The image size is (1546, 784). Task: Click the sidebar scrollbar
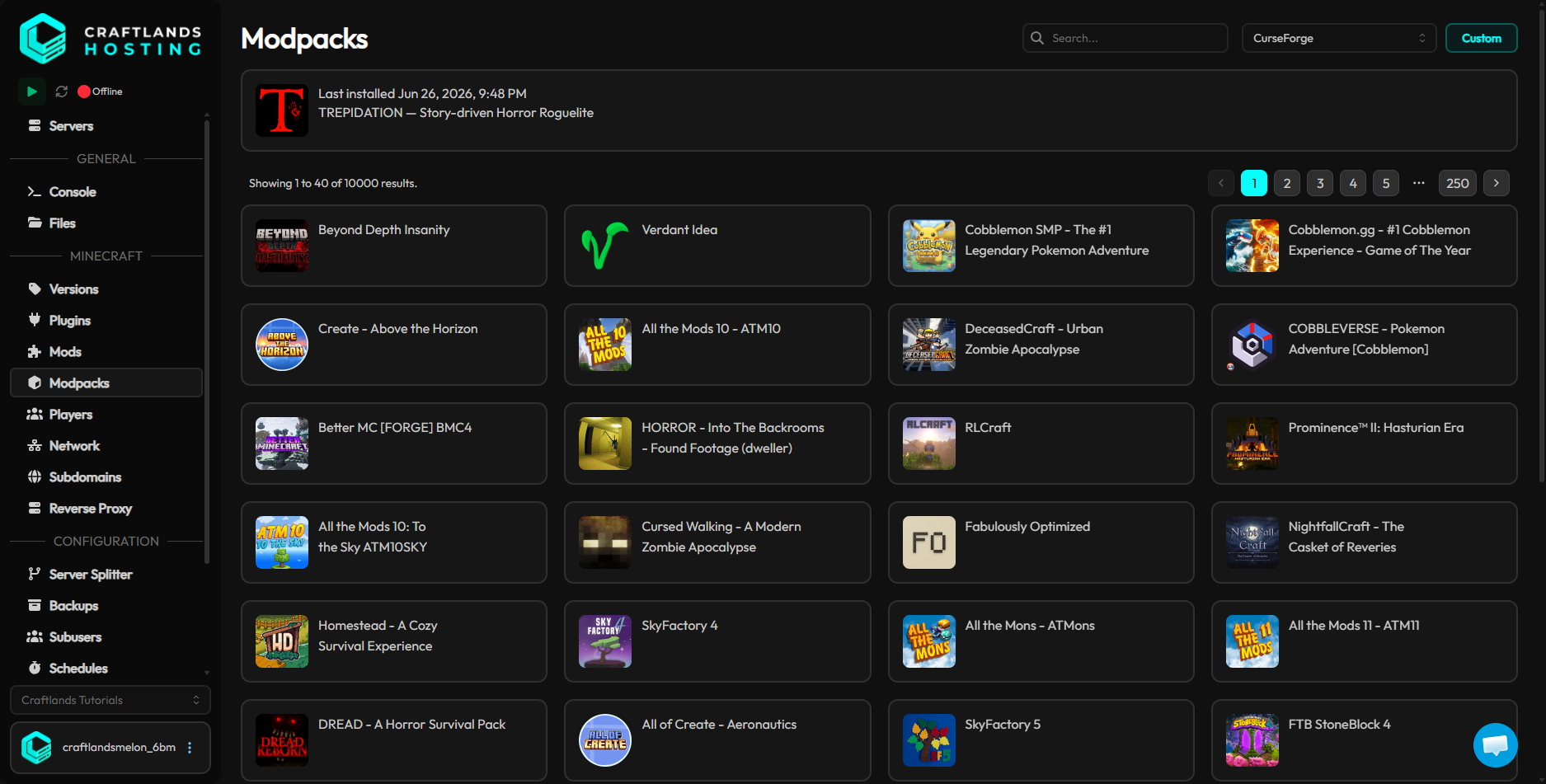point(207,342)
